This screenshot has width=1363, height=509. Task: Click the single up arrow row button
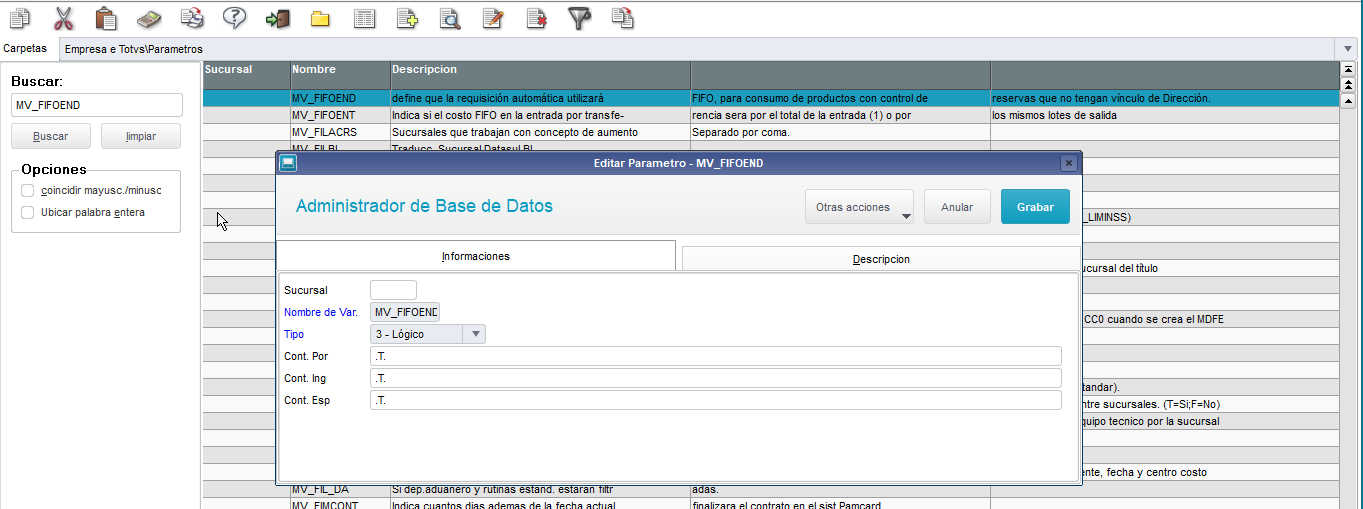(1348, 100)
